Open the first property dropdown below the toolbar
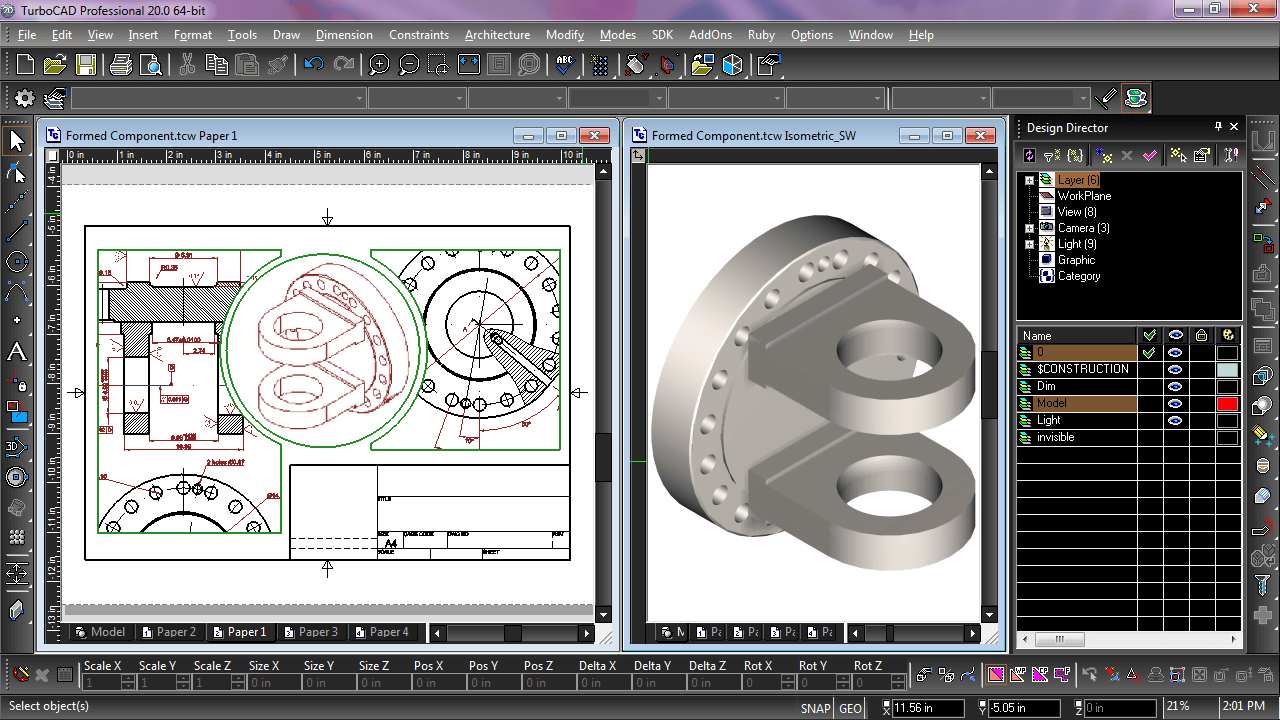 pos(359,98)
